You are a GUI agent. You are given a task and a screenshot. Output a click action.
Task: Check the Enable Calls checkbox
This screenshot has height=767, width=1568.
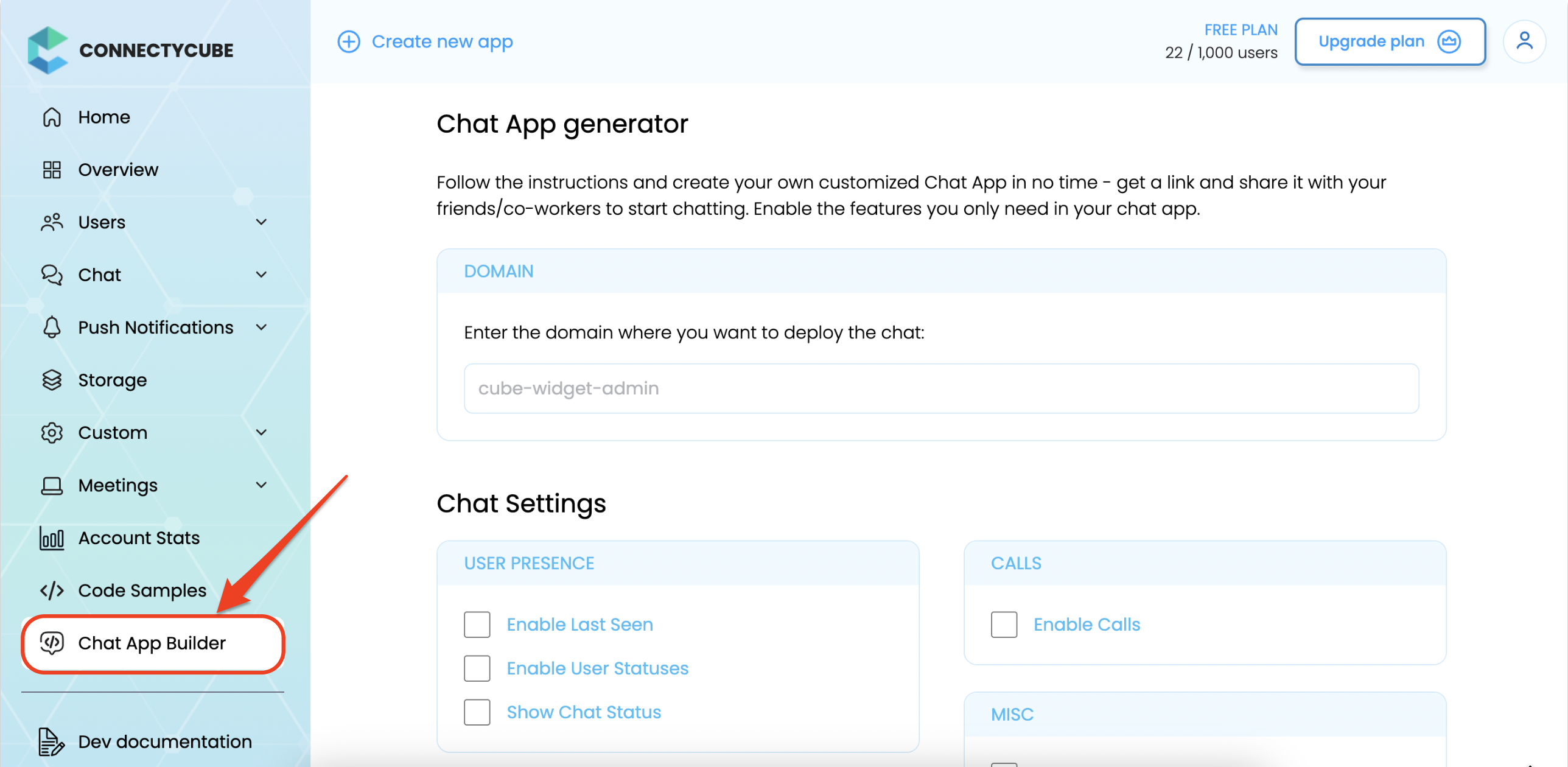point(1004,625)
